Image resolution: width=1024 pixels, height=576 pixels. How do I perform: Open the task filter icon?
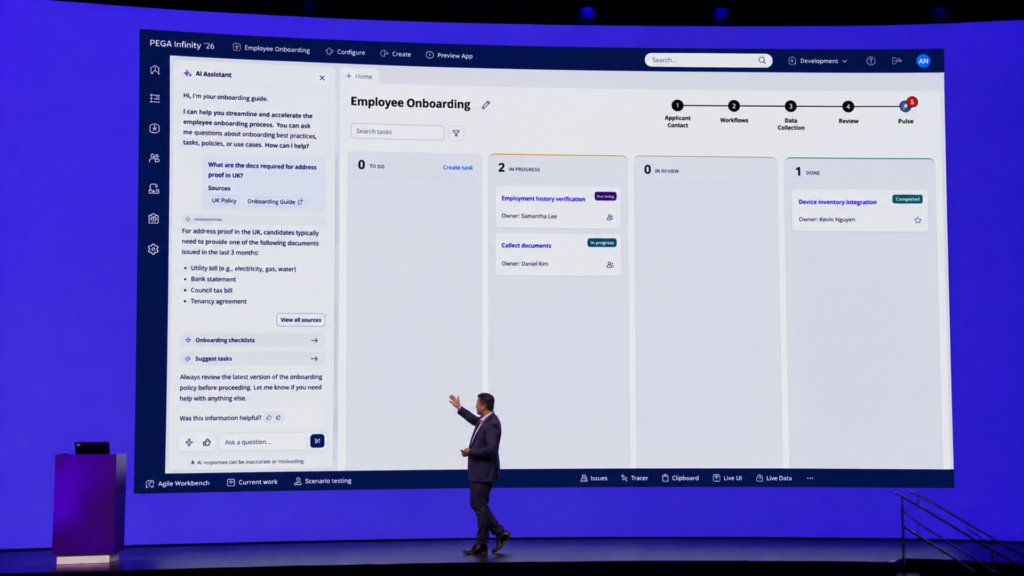pos(456,133)
